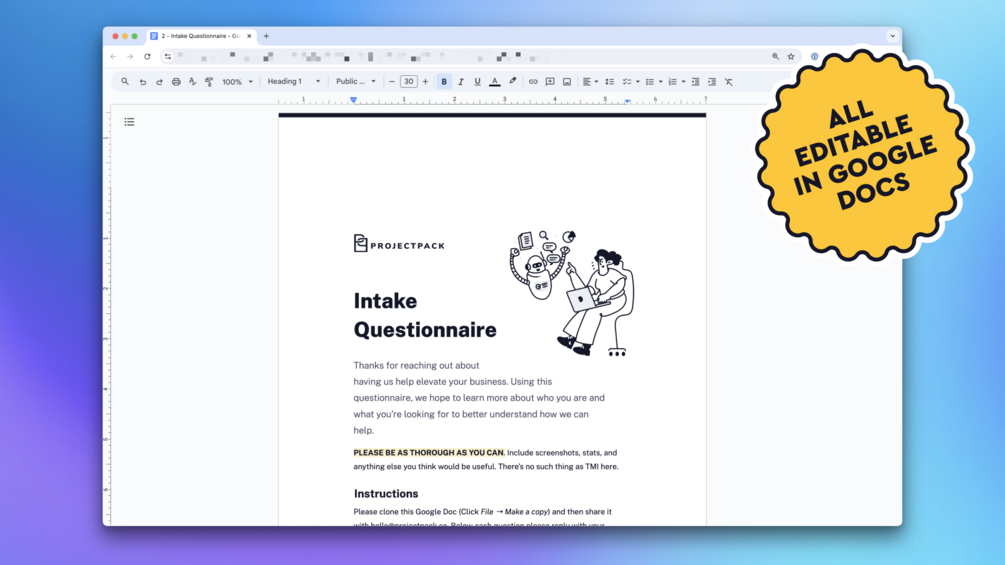The width and height of the screenshot is (1005, 565).
Task: Run spelling and grammar check
Action: [x=192, y=82]
